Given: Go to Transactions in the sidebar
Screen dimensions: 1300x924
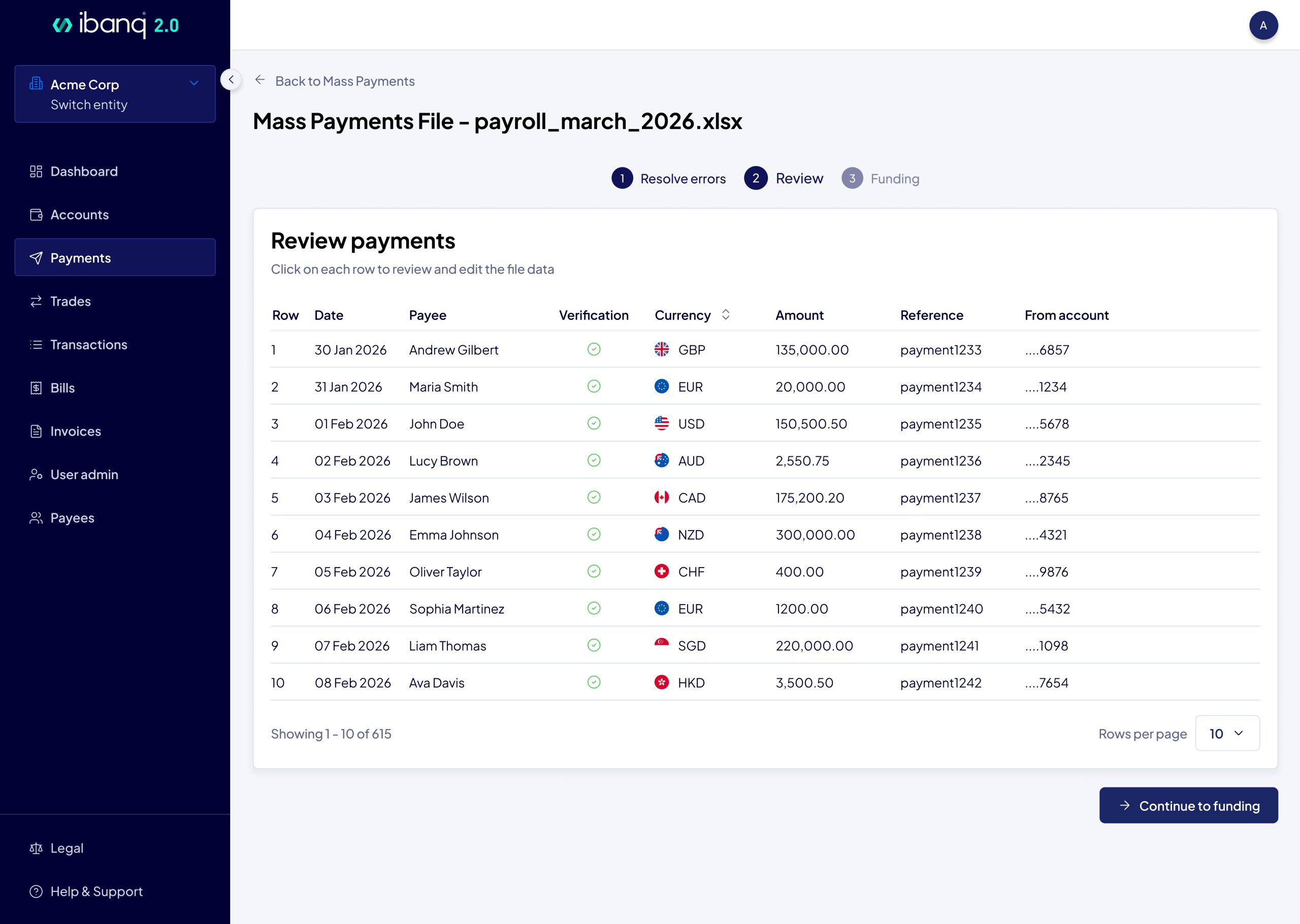Looking at the screenshot, I should click(x=115, y=344).
